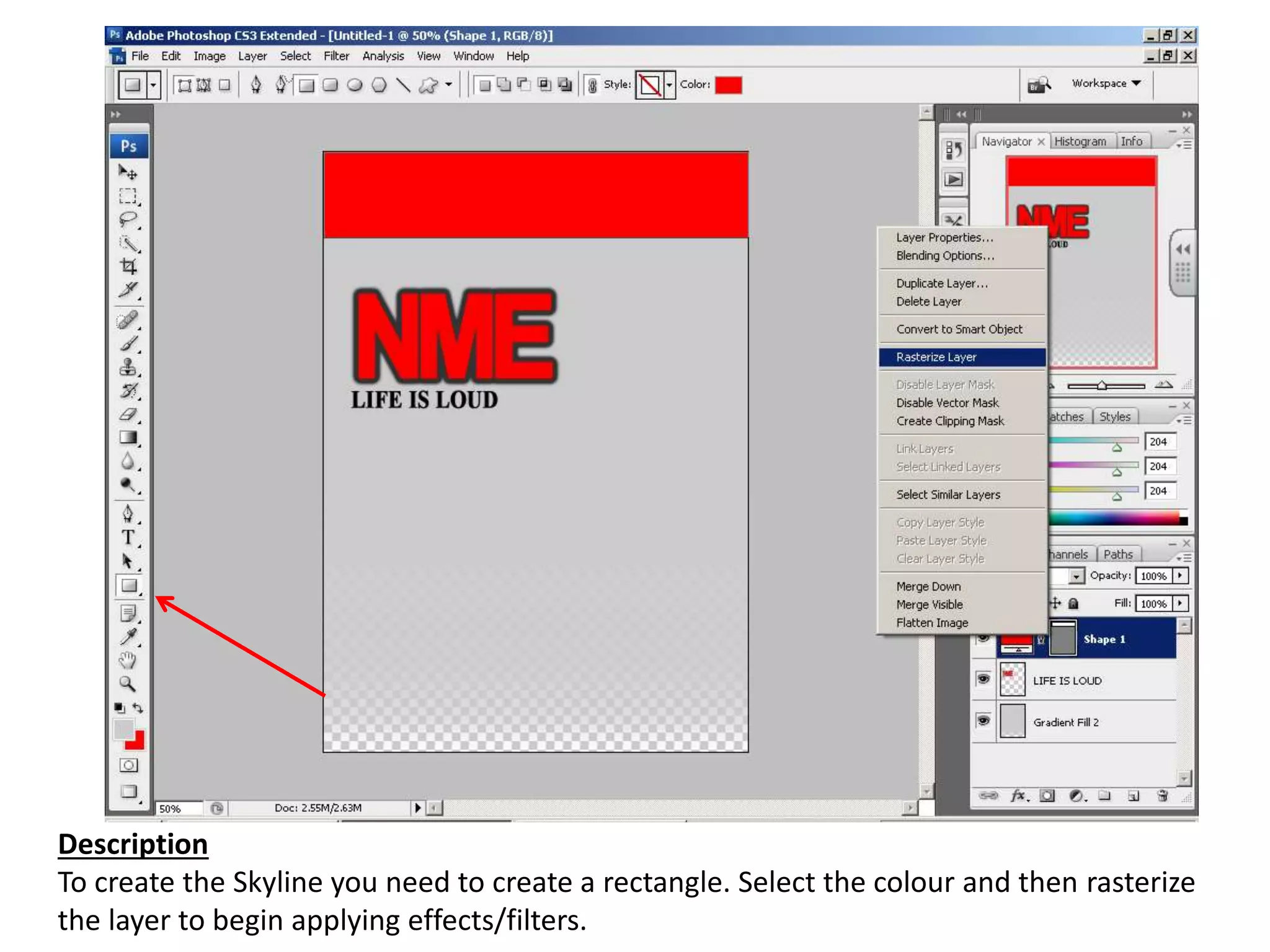Select the Eraser tool
Image resolution: width=1270 pixels, height=952 pixels.
(x=128, y=415)
